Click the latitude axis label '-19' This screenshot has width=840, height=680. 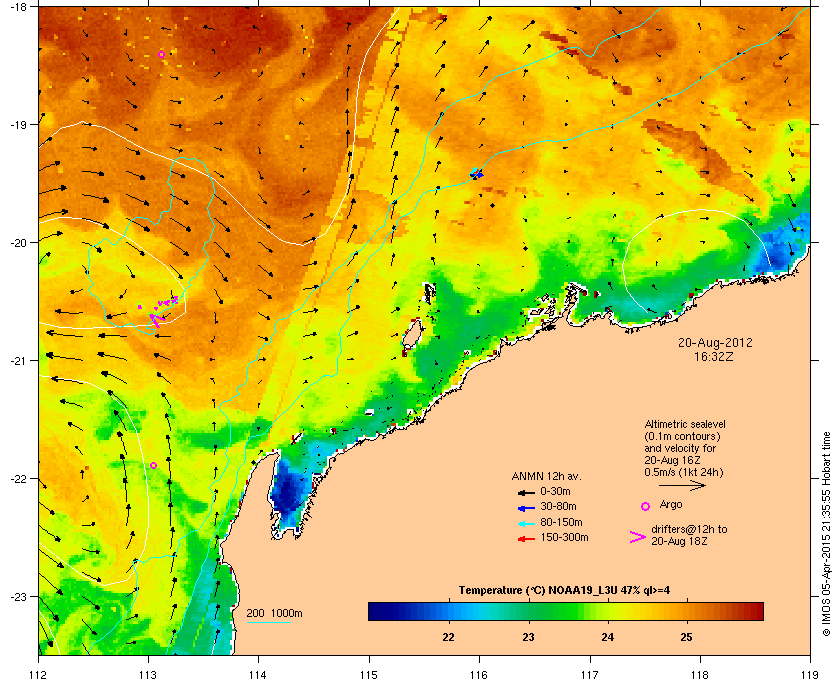tap(18, 125)
